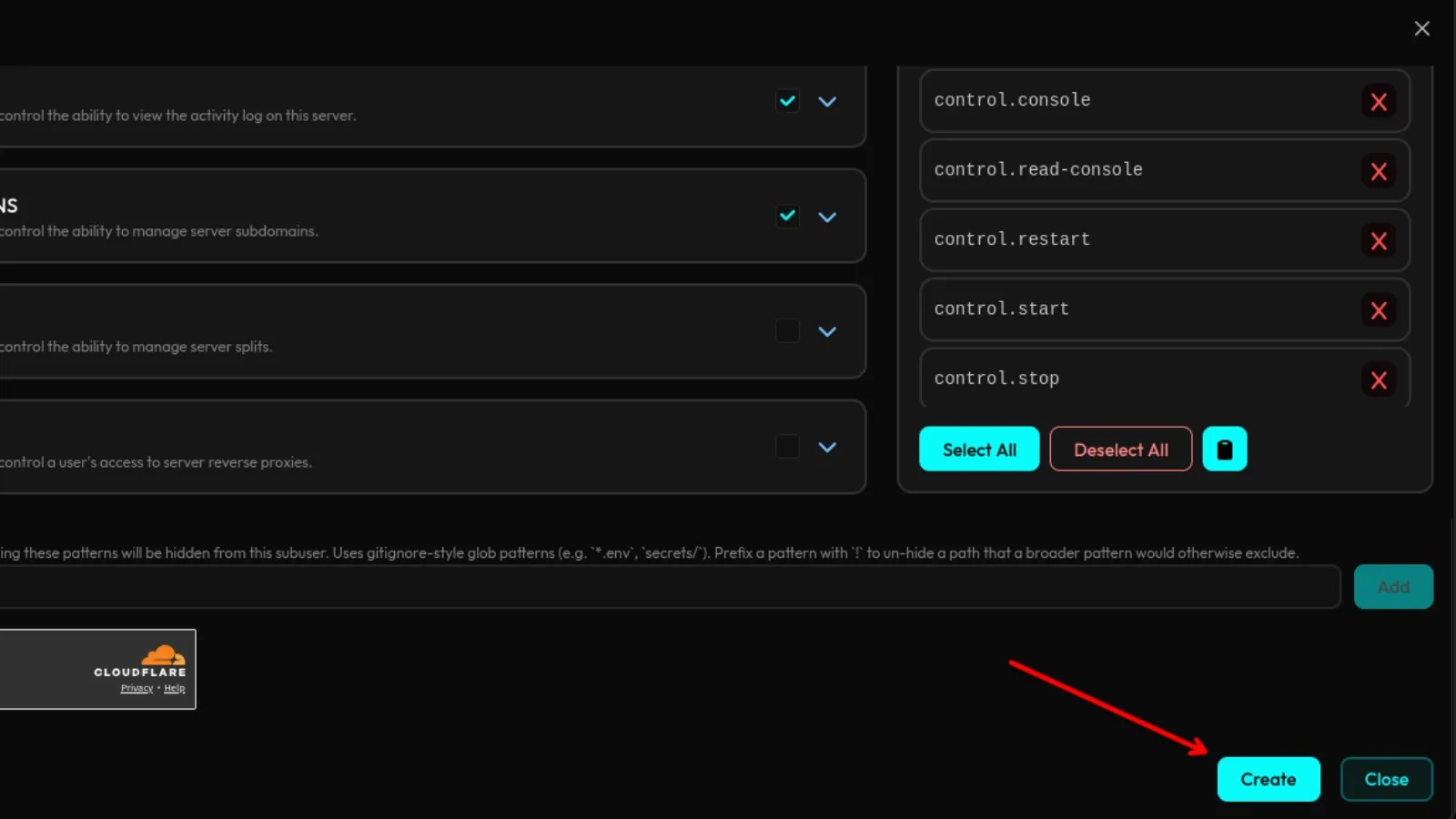1456x819 pixels.
Task: Focus the hidden file pattern input field
Action: (x=669, y=587)
